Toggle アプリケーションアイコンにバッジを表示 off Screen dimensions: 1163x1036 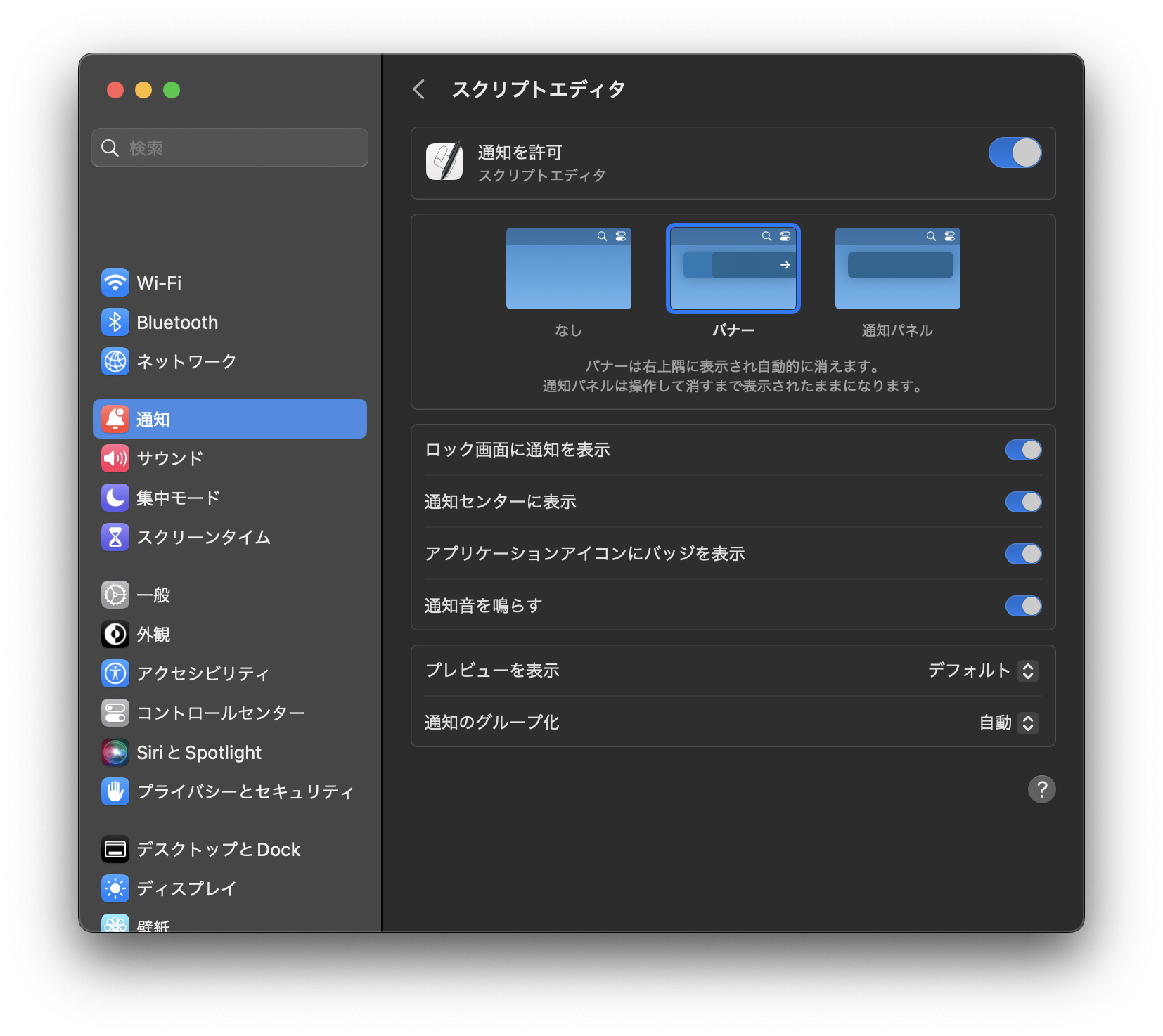1023,554
